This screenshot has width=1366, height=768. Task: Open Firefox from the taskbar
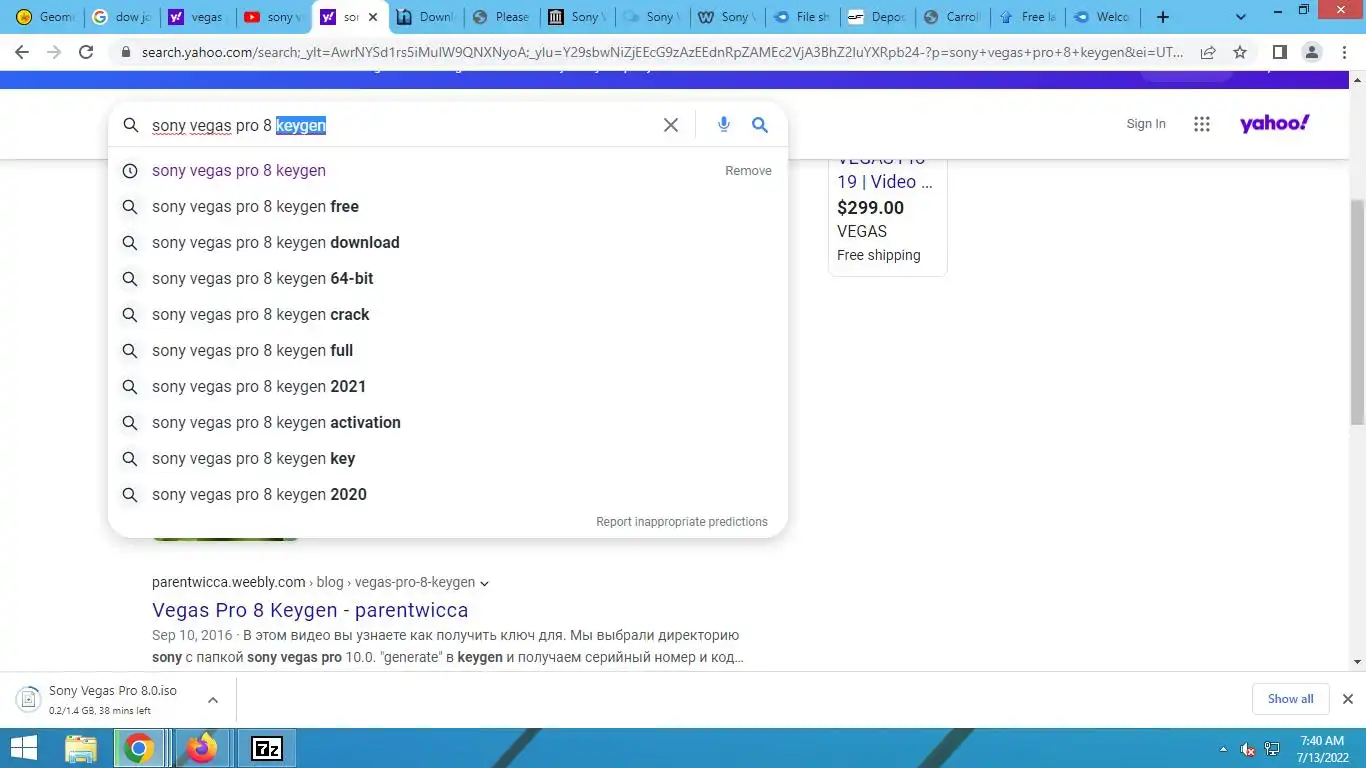(x=202, y=748)
